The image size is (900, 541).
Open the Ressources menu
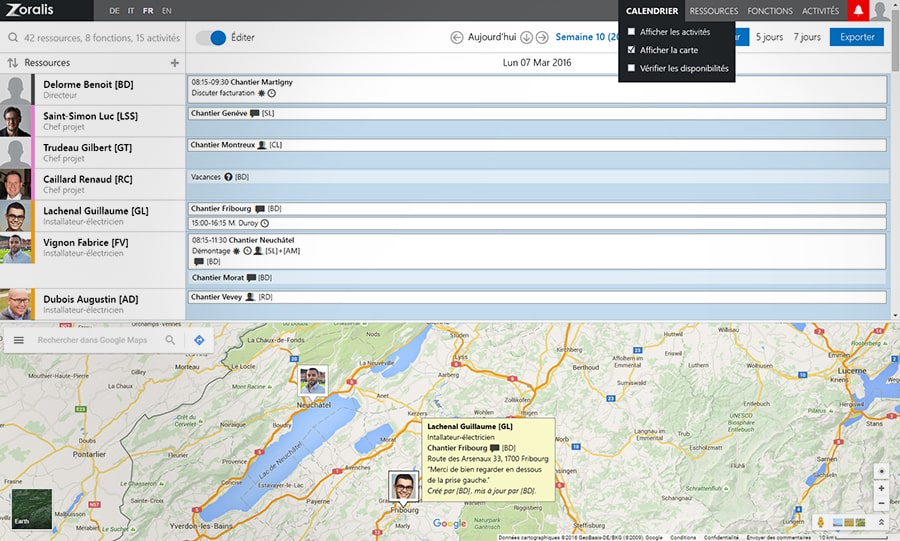(x=714, y=10)
